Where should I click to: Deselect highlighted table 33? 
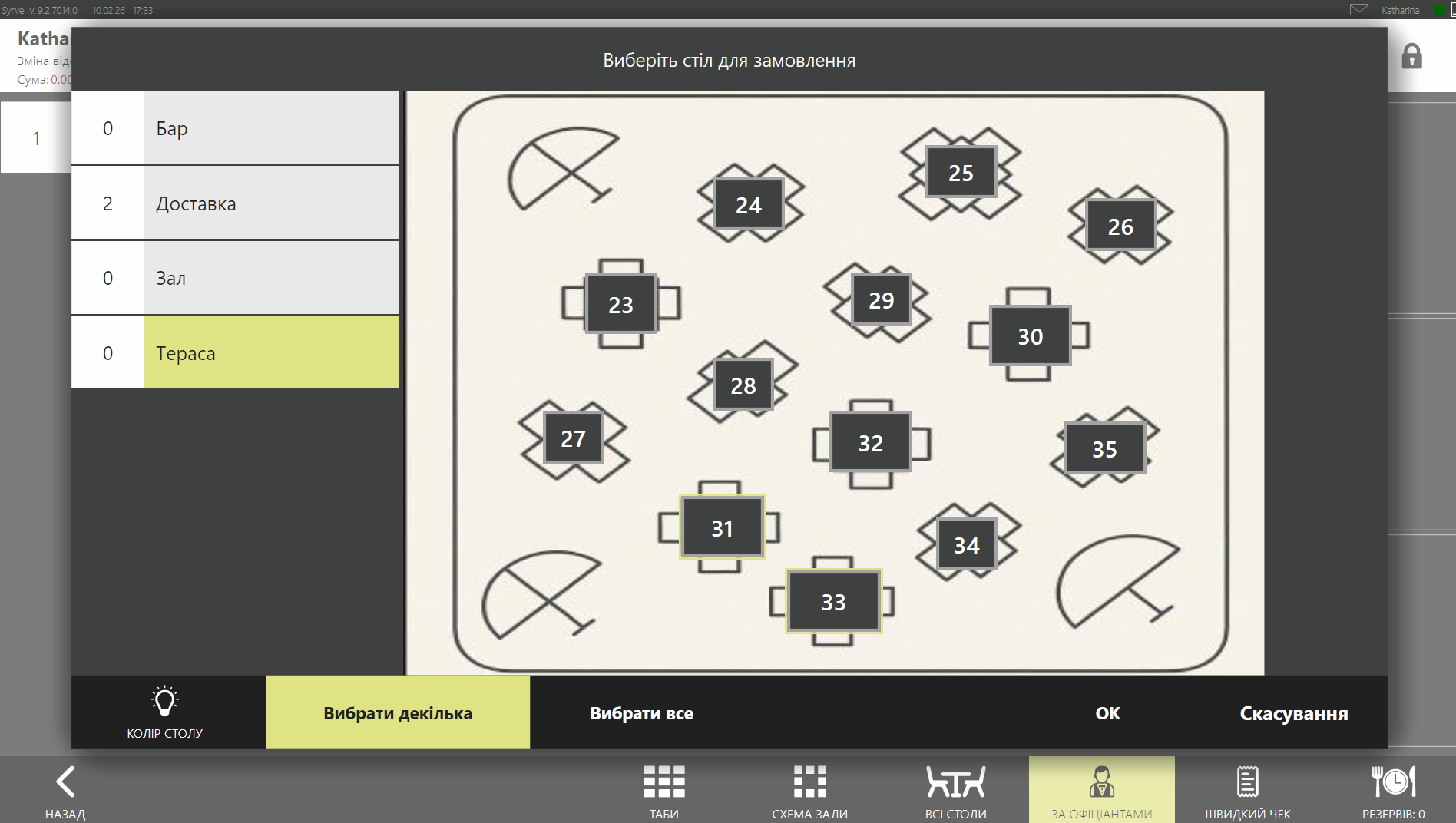(x=833, y=601)
